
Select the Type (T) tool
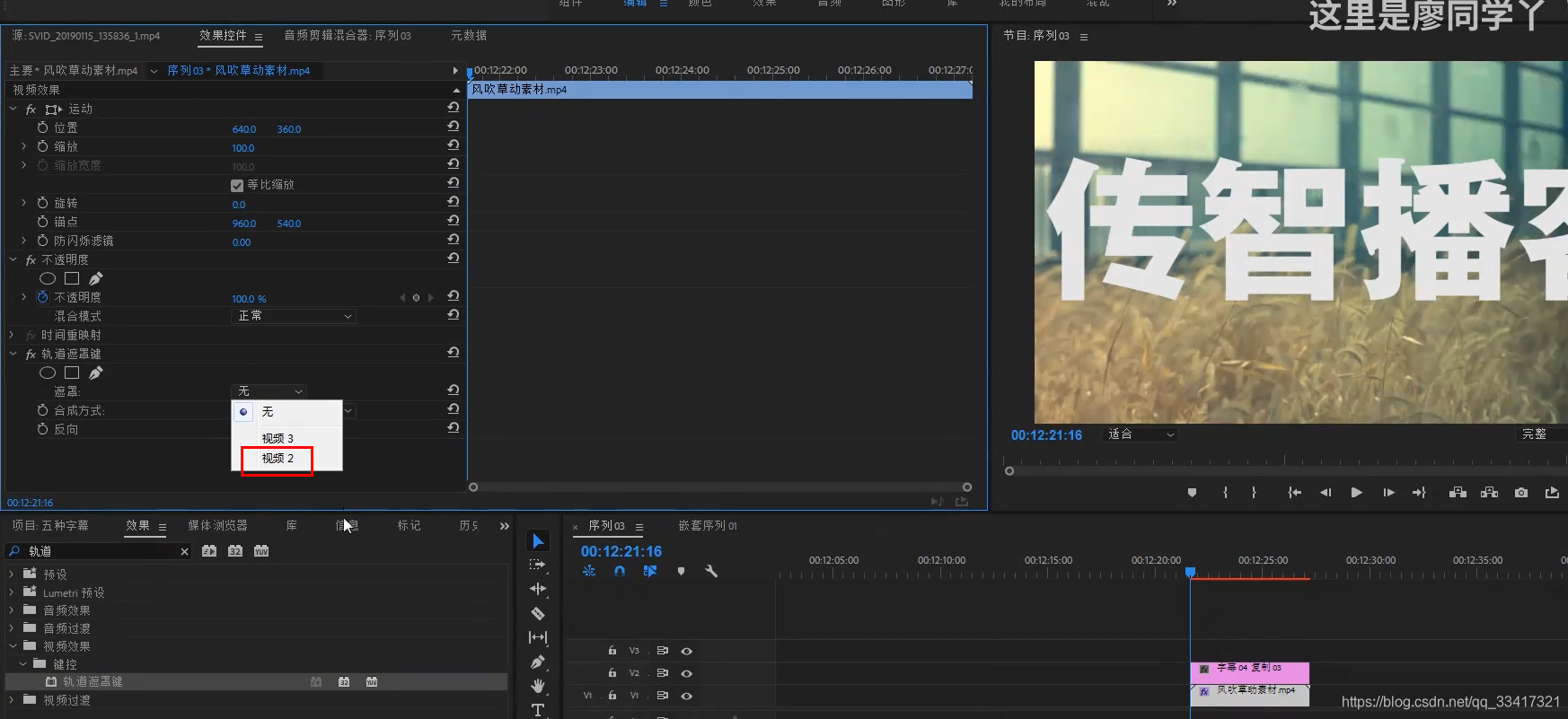(x=538, y=710)
